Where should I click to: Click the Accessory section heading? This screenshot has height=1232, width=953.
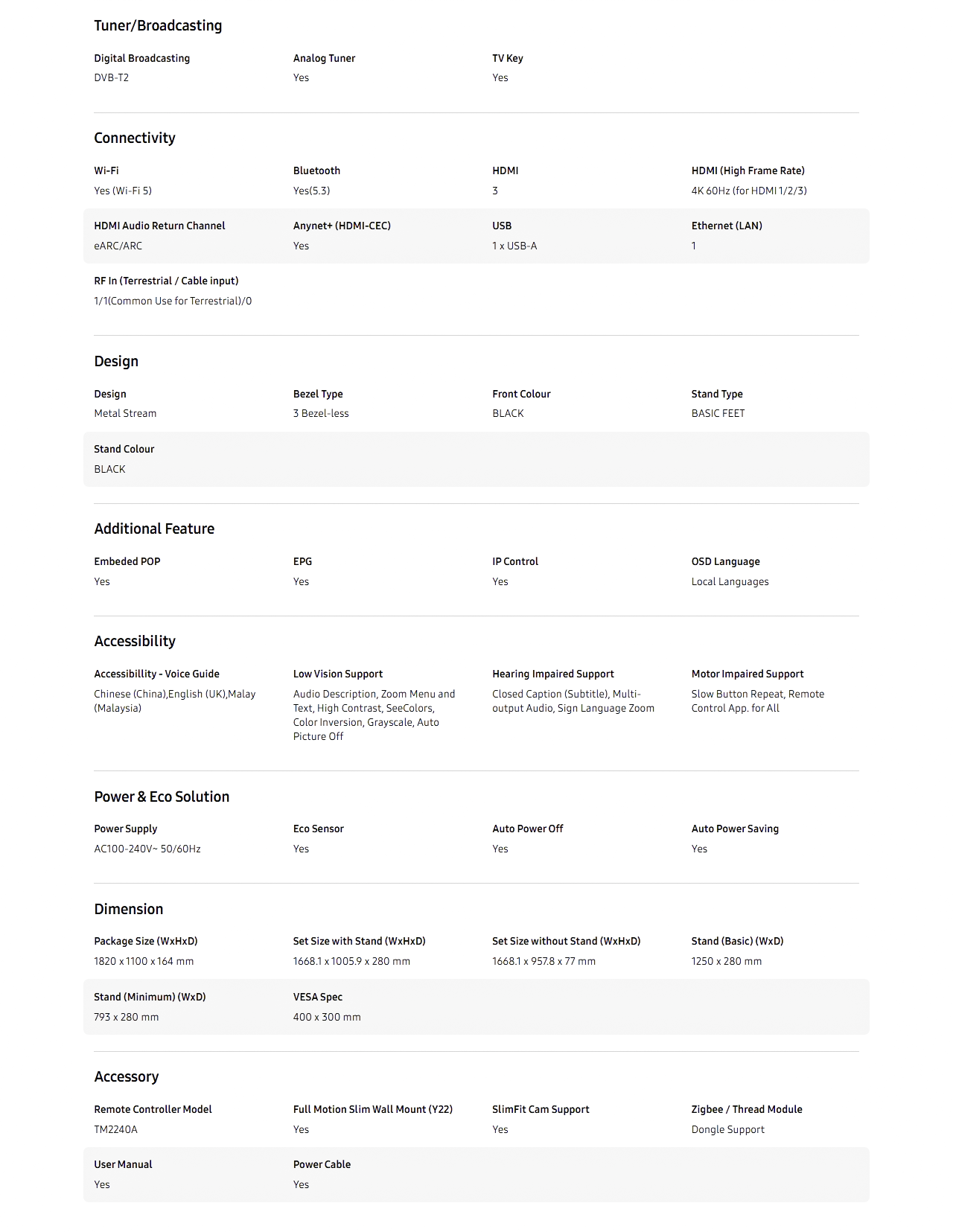coord(127,1077)
